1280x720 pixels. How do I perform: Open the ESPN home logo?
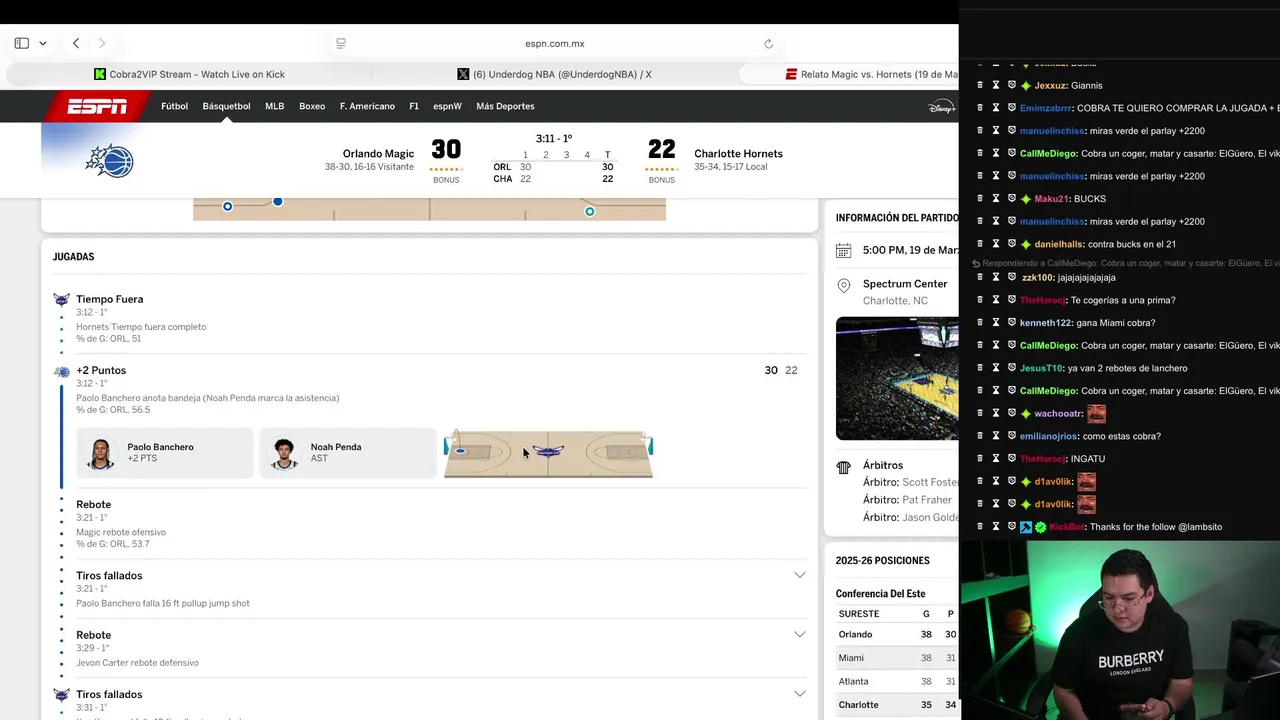coord(97,106)
